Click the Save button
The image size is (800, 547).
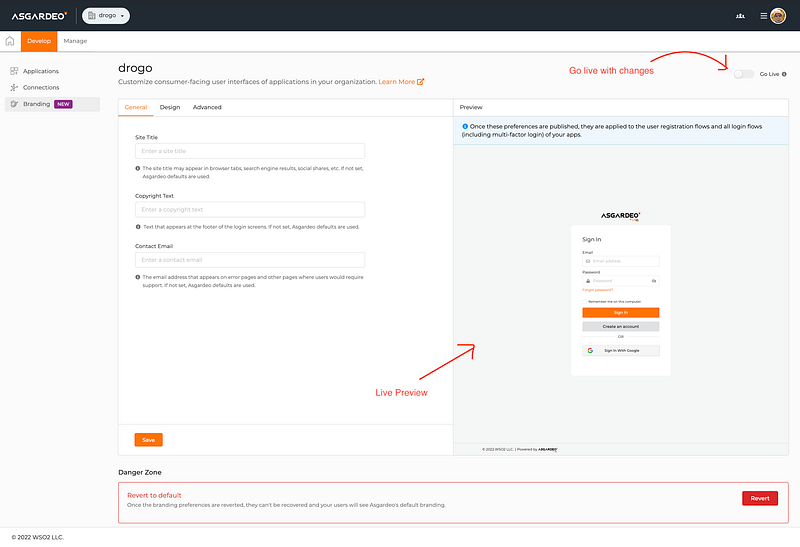click(x=148, y=440)
